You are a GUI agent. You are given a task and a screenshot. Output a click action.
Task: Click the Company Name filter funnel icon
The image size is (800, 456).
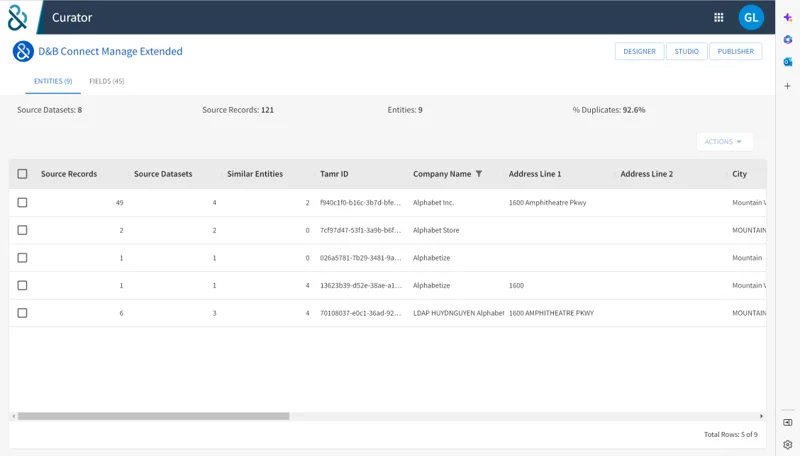(479, 174)
